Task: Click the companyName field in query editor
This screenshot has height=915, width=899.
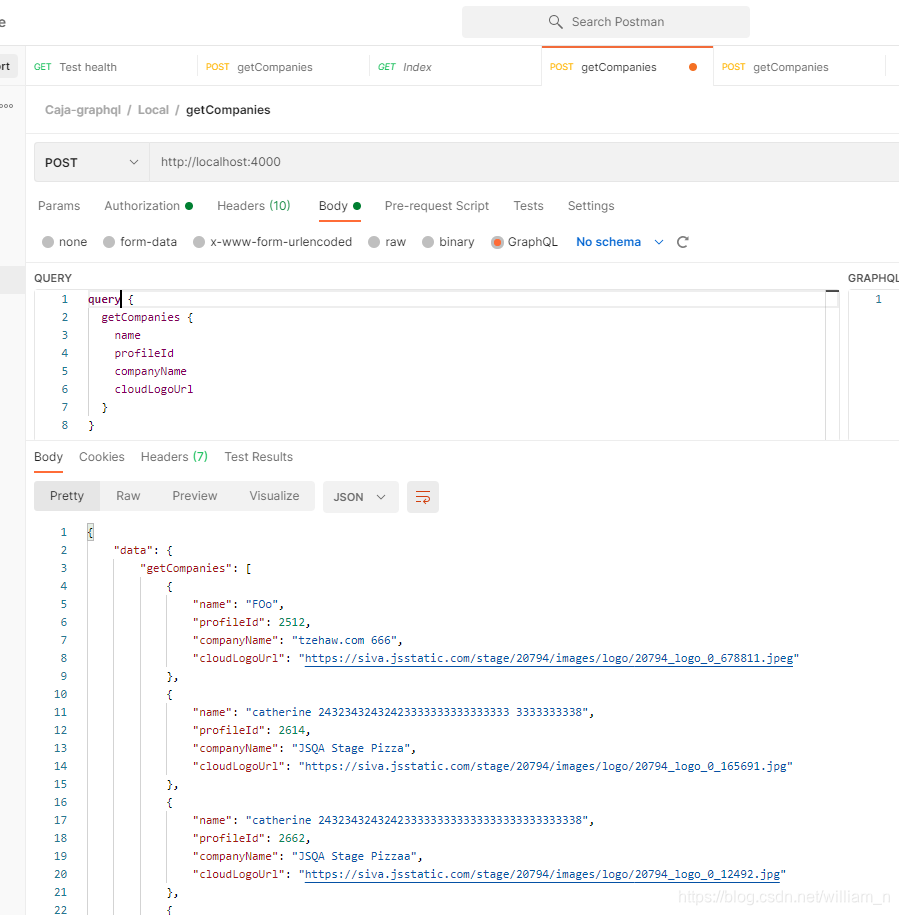Action: (151, 371)
